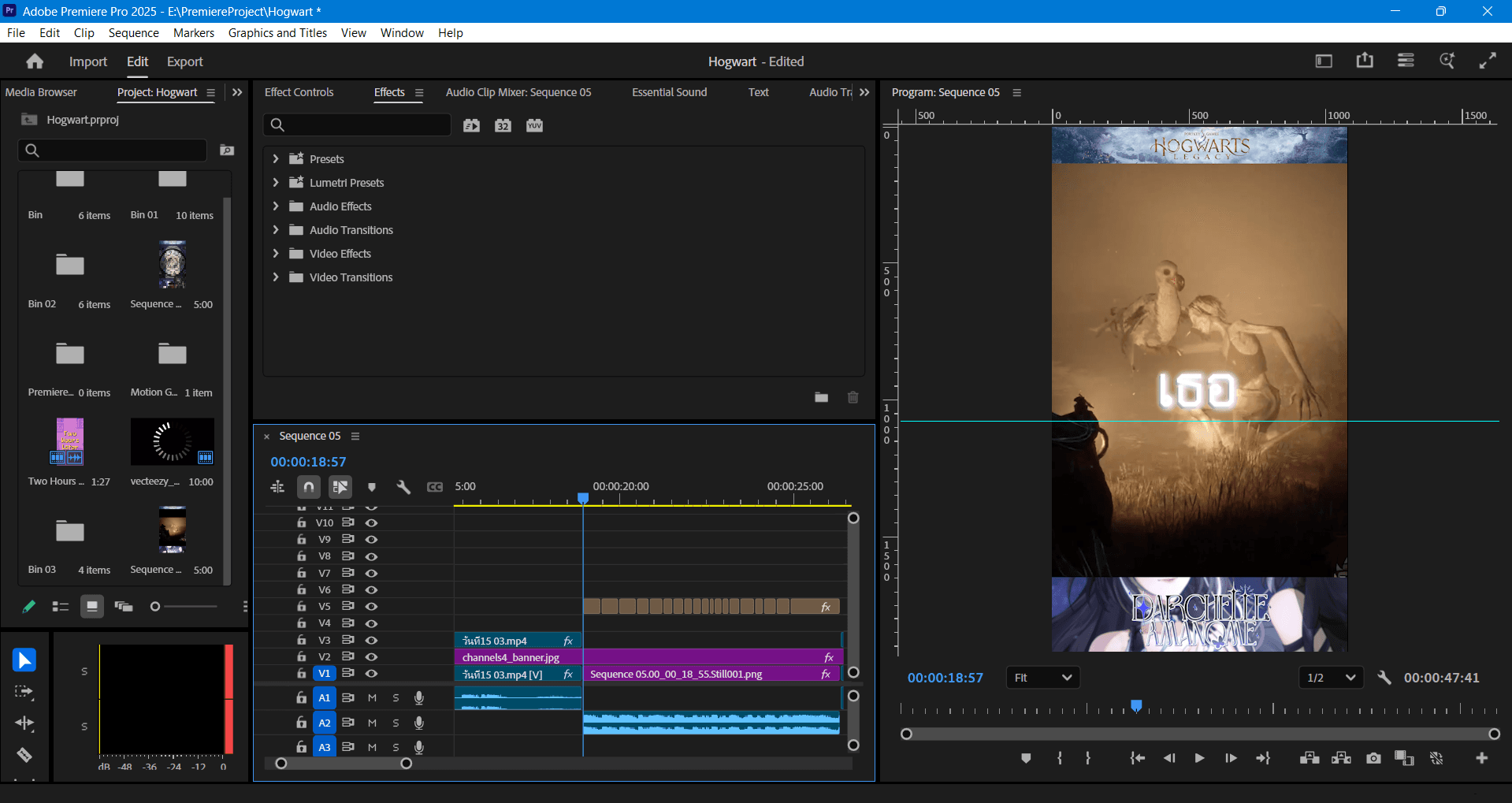Solo audio track A2
1512x803 pixels.
[396, 723]
